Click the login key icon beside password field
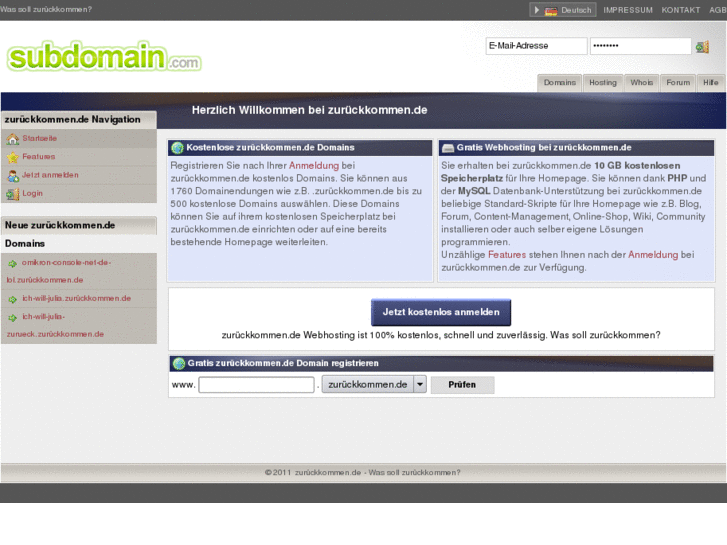 coord(702,46)
